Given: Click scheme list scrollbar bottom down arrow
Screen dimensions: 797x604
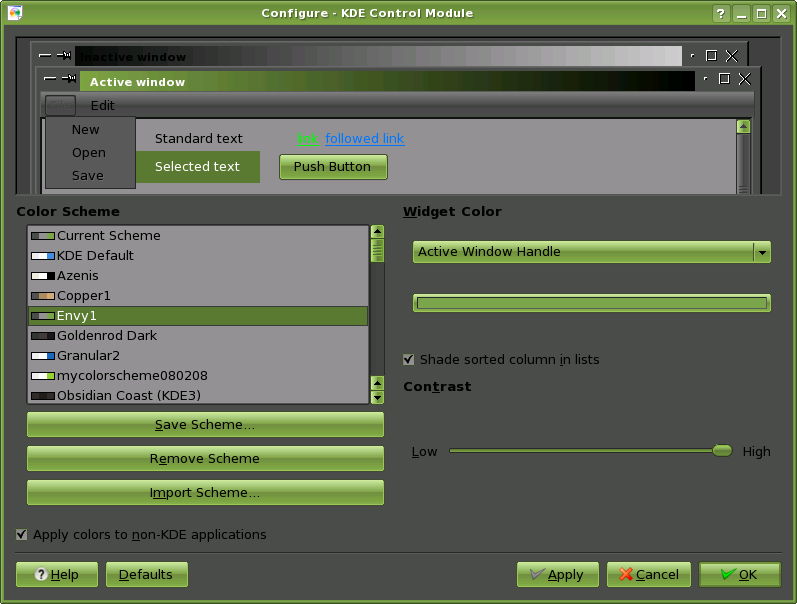Looking at the screenshot, I should coord(377,398).
